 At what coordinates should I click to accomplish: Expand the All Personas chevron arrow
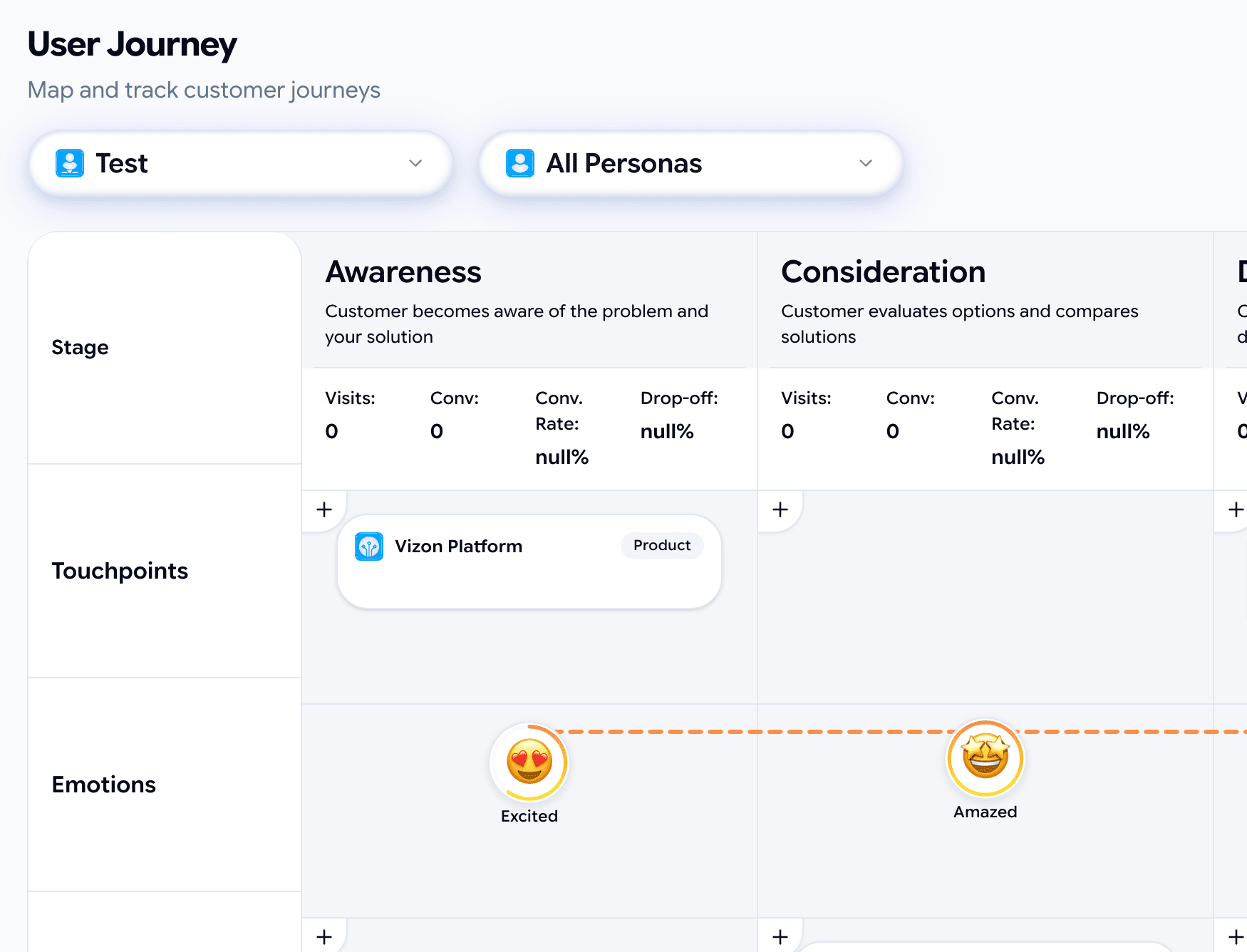click(x=866, y=163)
